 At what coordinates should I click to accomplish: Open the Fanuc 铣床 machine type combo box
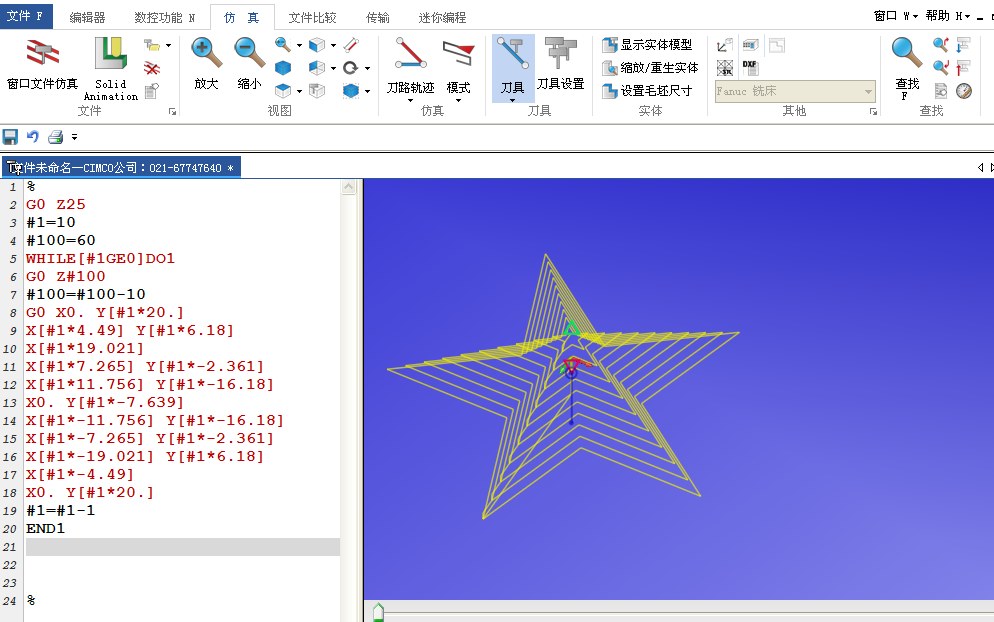coord(795,91)
